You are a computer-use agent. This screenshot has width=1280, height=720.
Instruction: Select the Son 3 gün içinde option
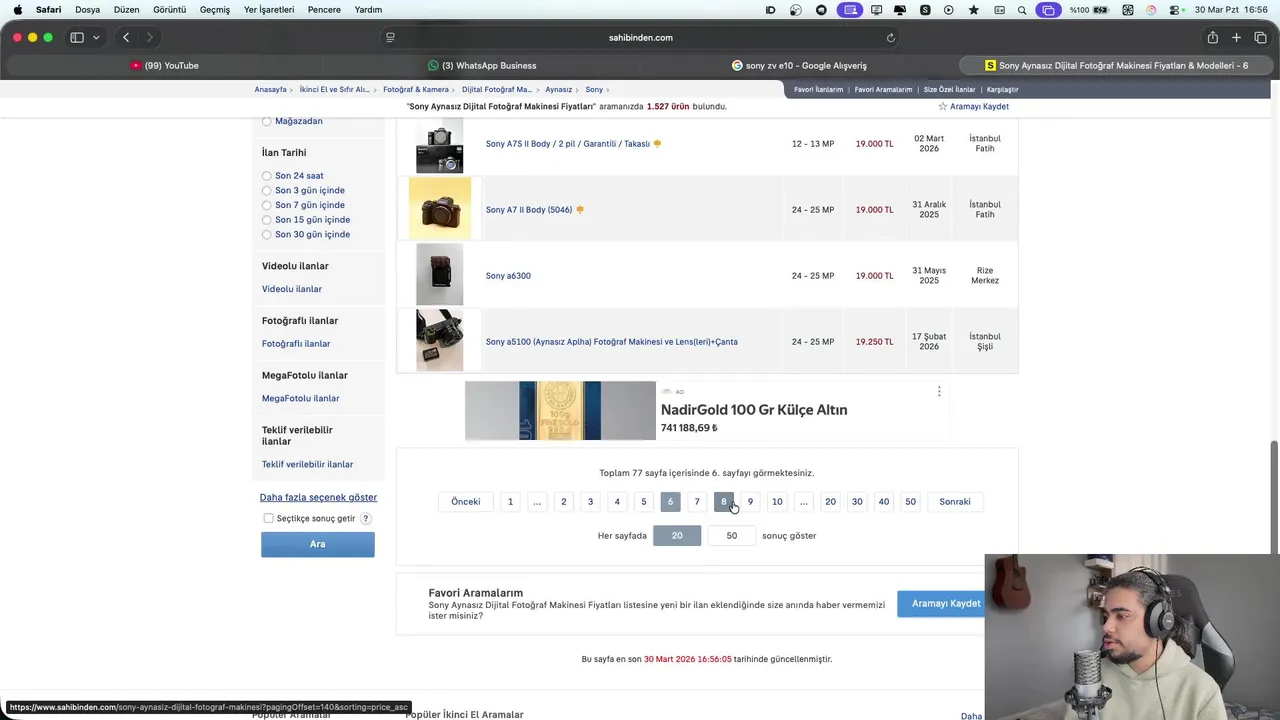[x=267, y=190]
